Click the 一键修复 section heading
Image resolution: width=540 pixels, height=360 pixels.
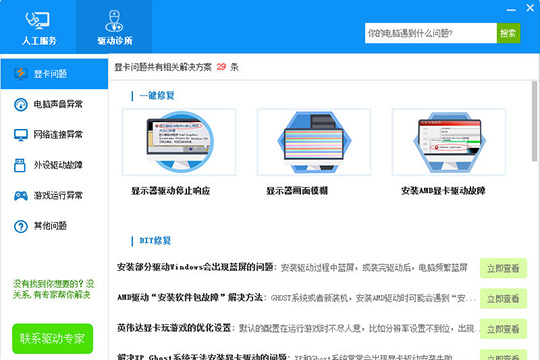coord(157,95)
